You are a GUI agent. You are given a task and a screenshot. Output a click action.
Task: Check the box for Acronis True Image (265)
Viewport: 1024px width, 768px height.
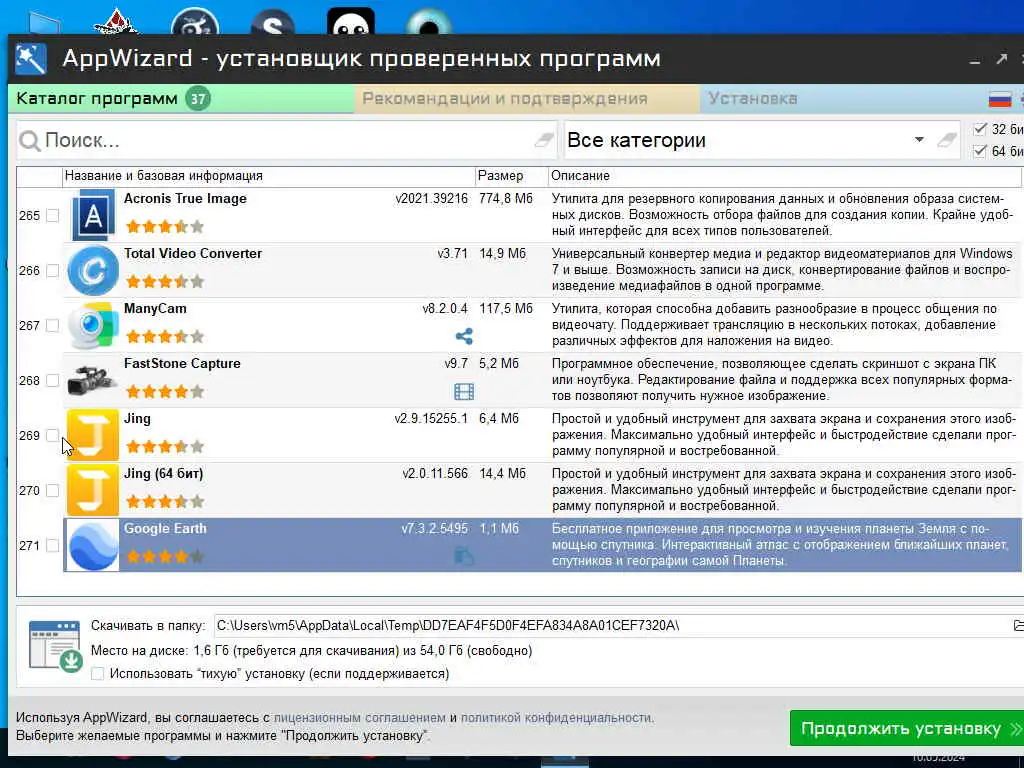point(53,216)
